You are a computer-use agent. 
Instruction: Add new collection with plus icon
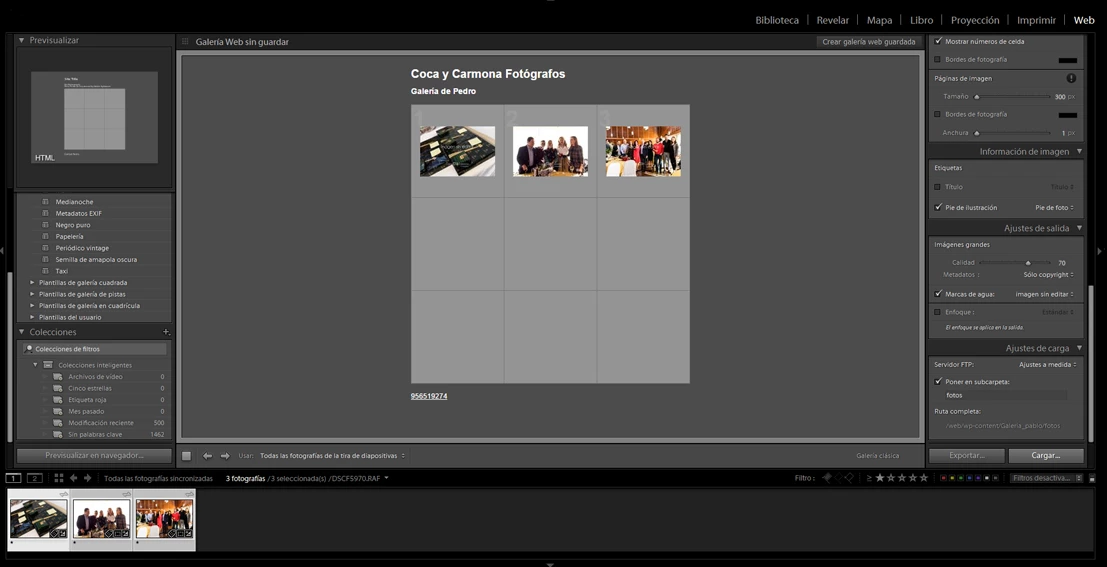(166, 332)
